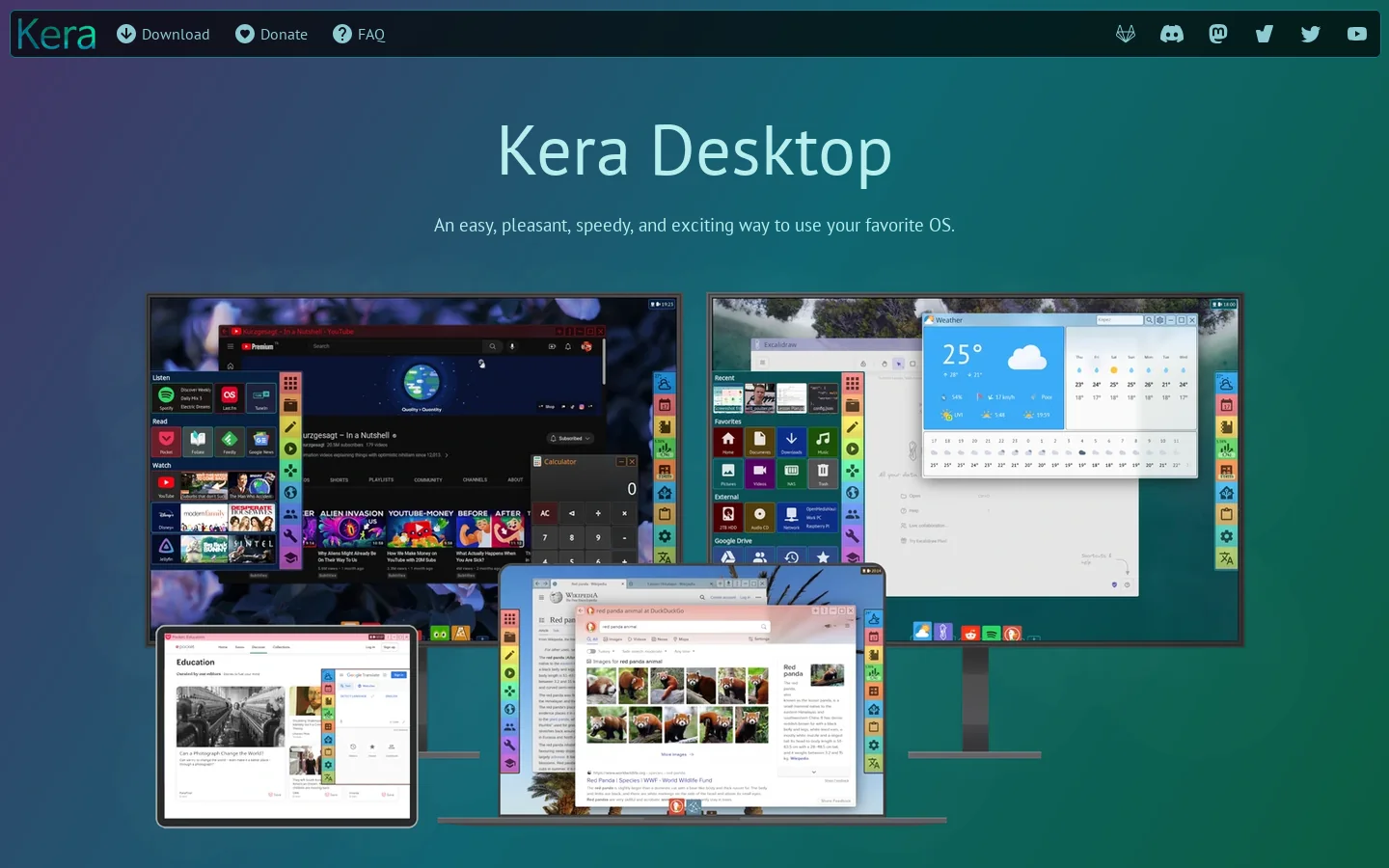Open the Discord server icon

coord(1172,34)
